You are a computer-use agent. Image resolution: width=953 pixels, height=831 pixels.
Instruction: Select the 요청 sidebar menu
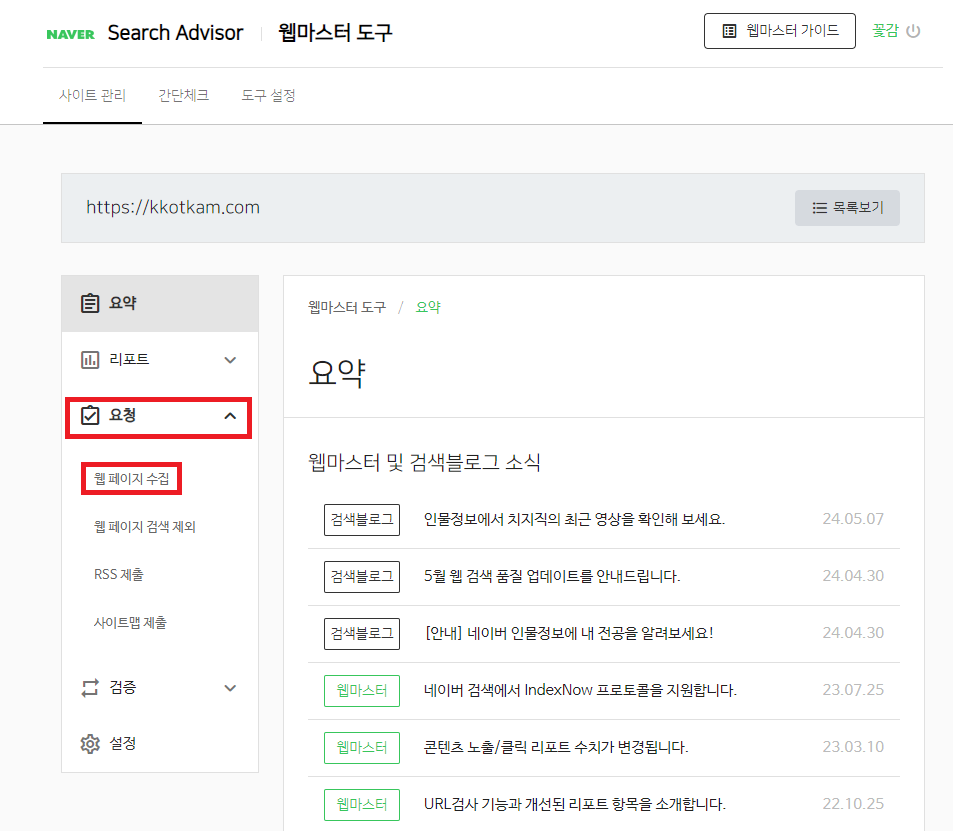(159, 416)
